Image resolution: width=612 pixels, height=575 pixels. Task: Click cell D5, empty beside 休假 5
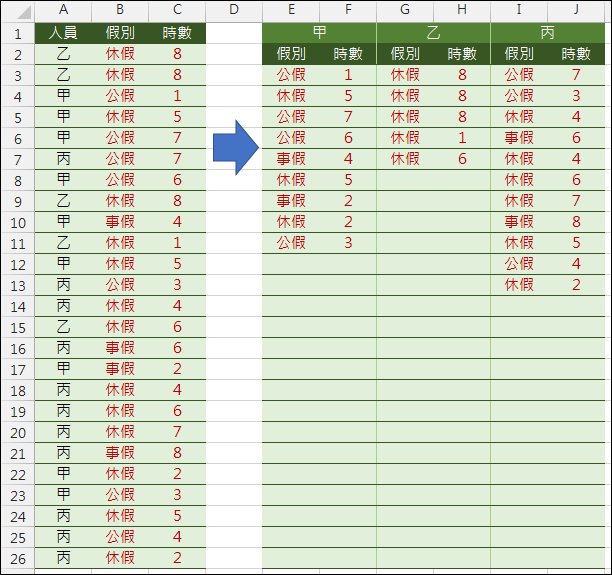234,117
